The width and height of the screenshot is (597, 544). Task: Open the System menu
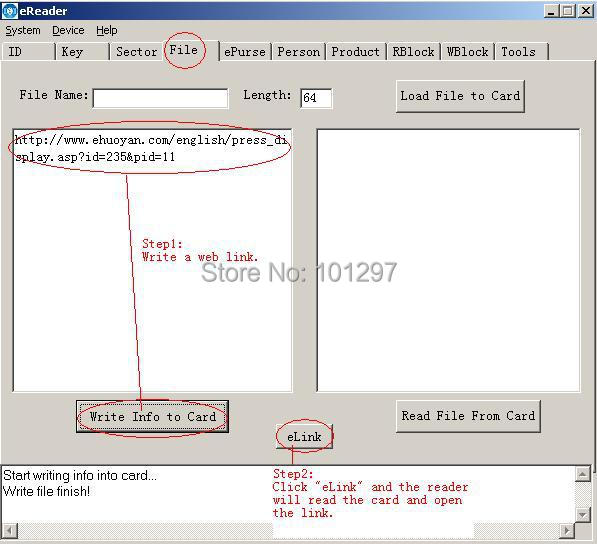pos(23,30)
